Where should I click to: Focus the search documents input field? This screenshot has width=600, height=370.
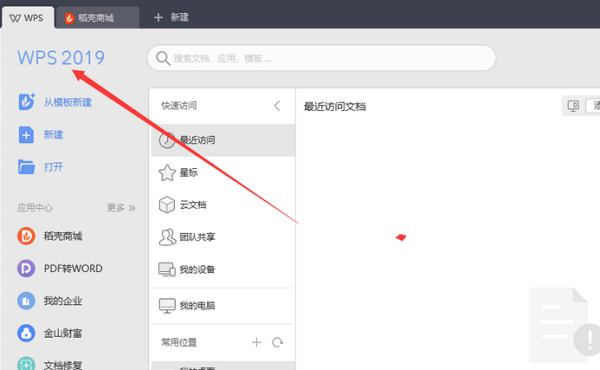(x=321, y=58)
